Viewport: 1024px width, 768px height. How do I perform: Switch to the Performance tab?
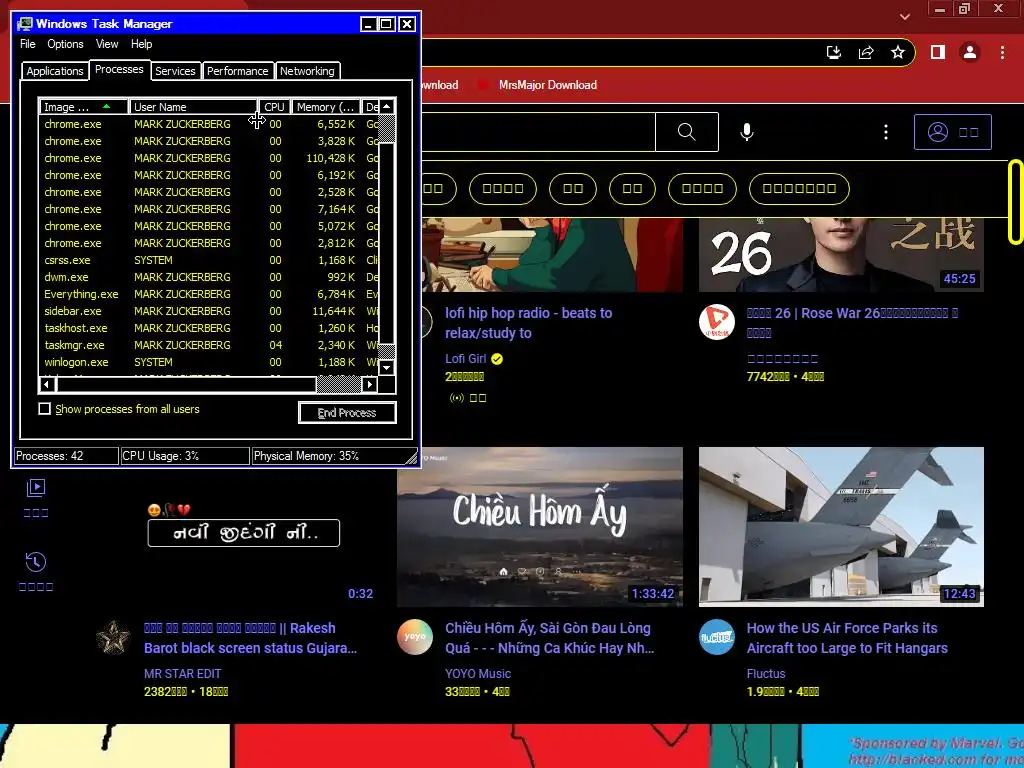click(x=237, y=71)
